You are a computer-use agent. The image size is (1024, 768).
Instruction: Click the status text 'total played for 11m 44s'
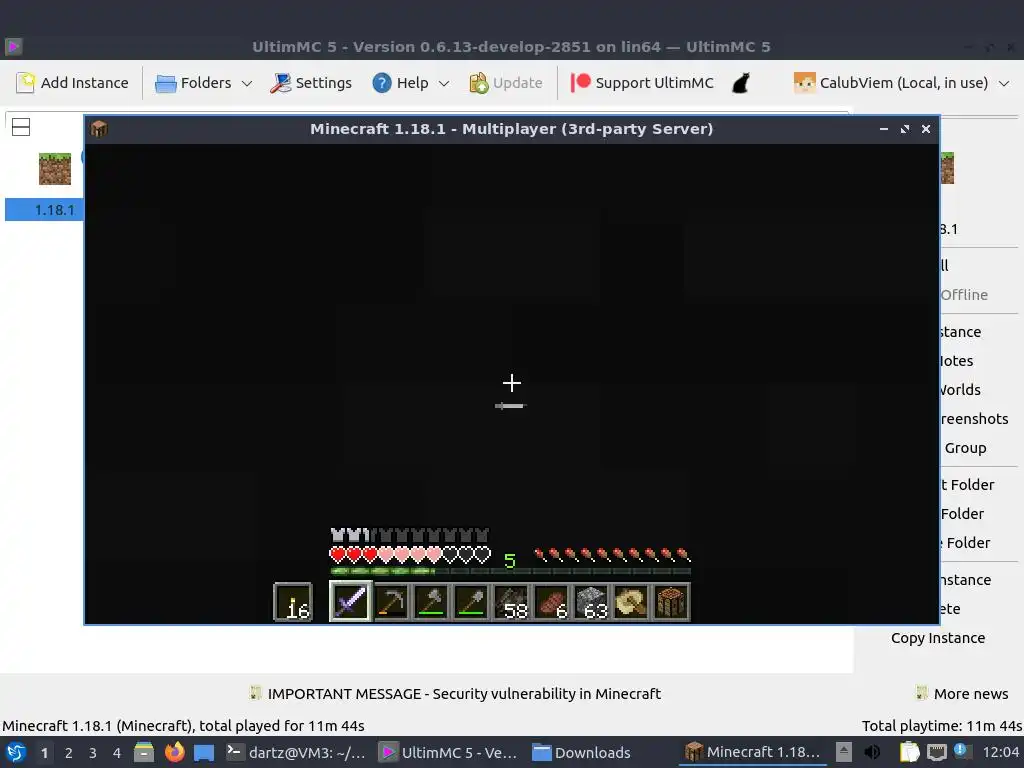click(281, 726)
